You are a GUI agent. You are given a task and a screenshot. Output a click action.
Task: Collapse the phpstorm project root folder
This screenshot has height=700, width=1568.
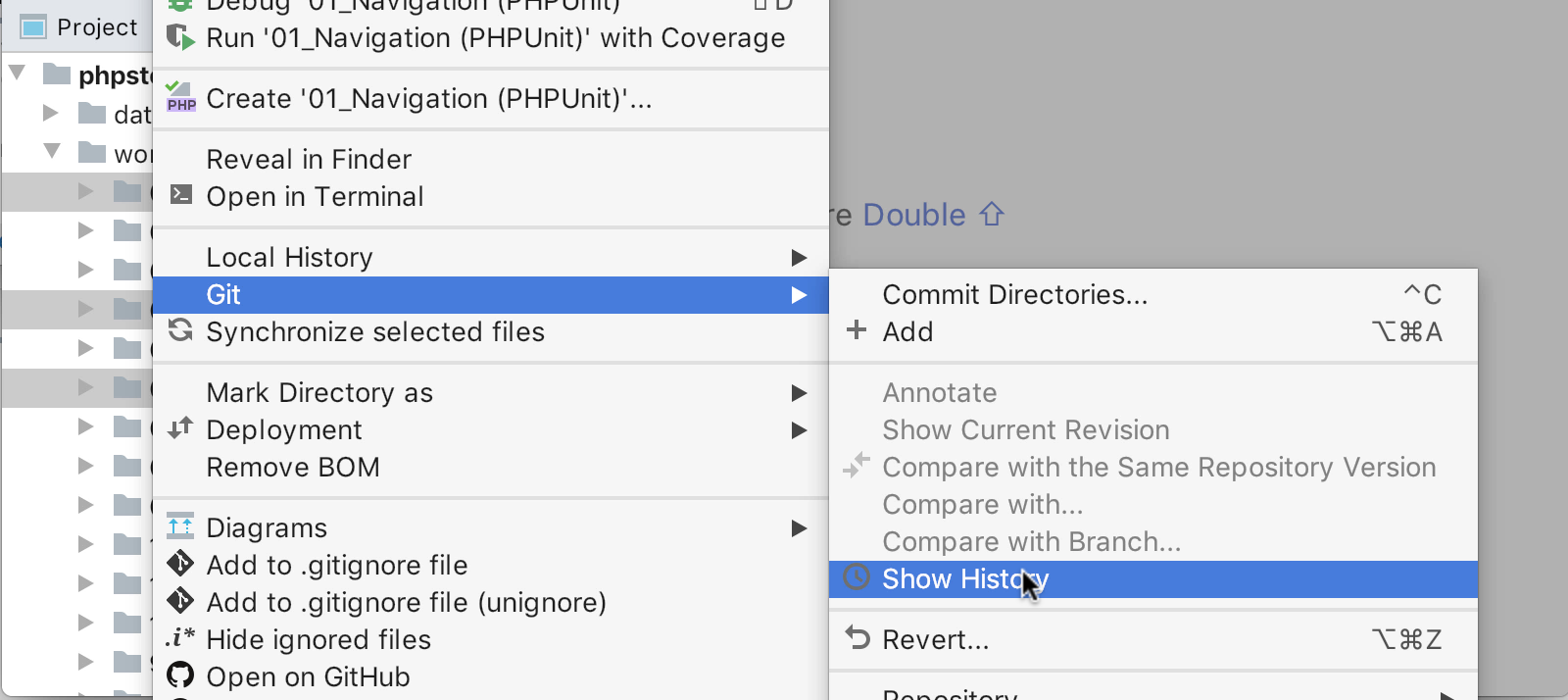click(17, 74)
